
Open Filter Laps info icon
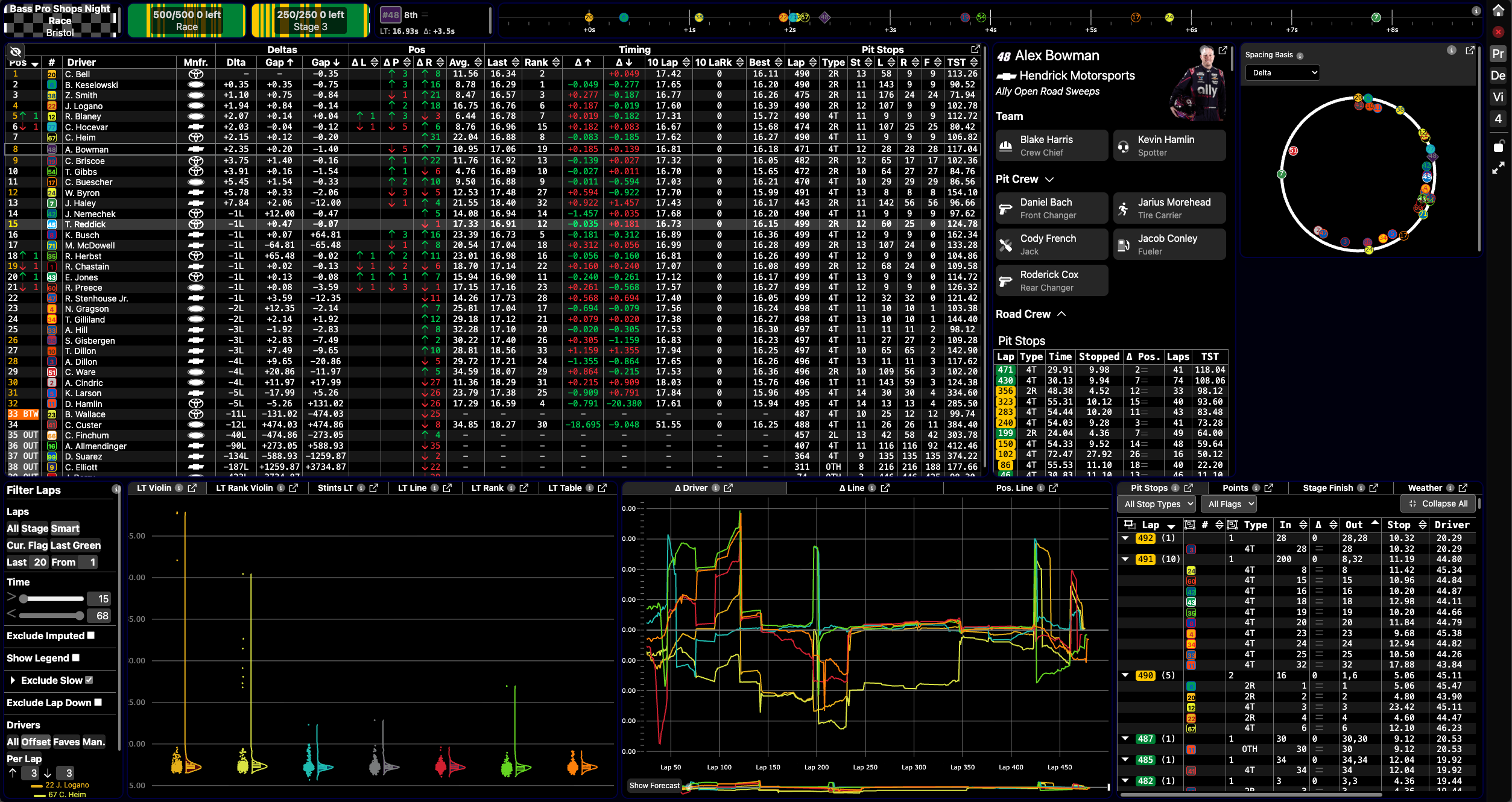click(x=115, y=489)
